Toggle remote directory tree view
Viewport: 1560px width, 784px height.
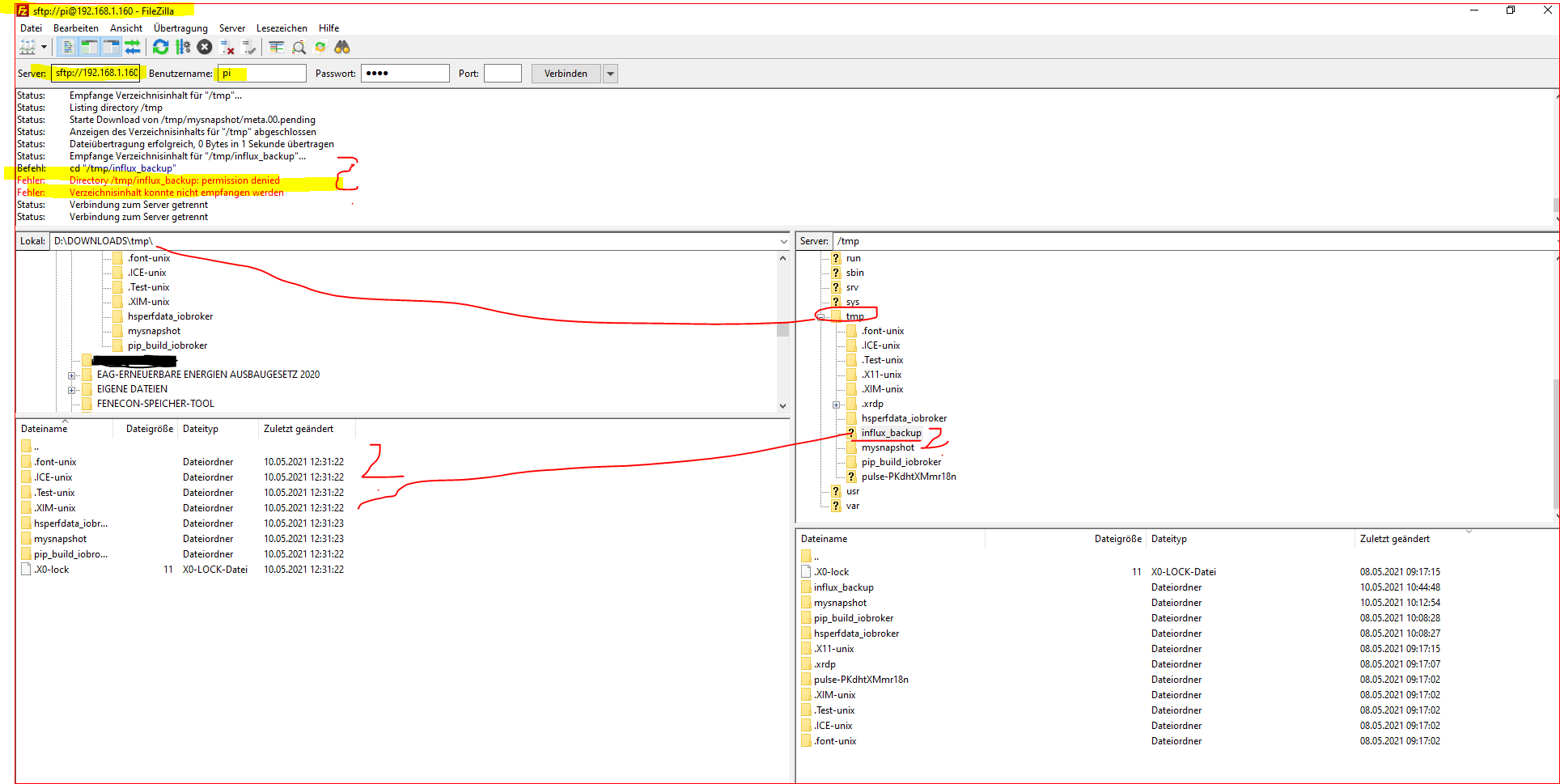(111, 48)
